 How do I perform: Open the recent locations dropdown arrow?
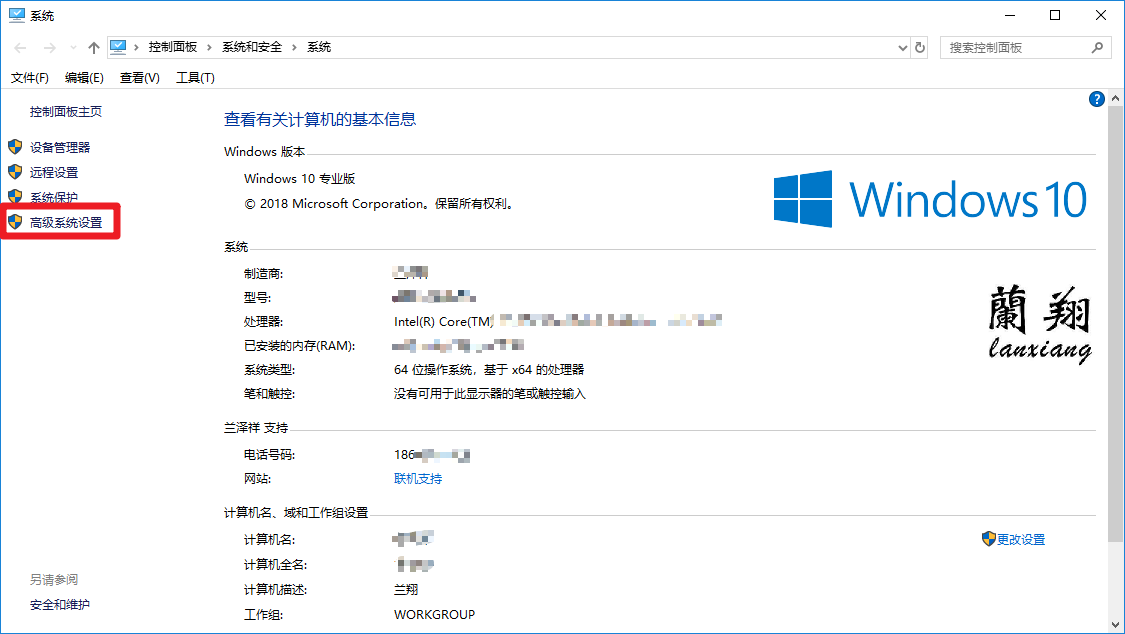73,48
